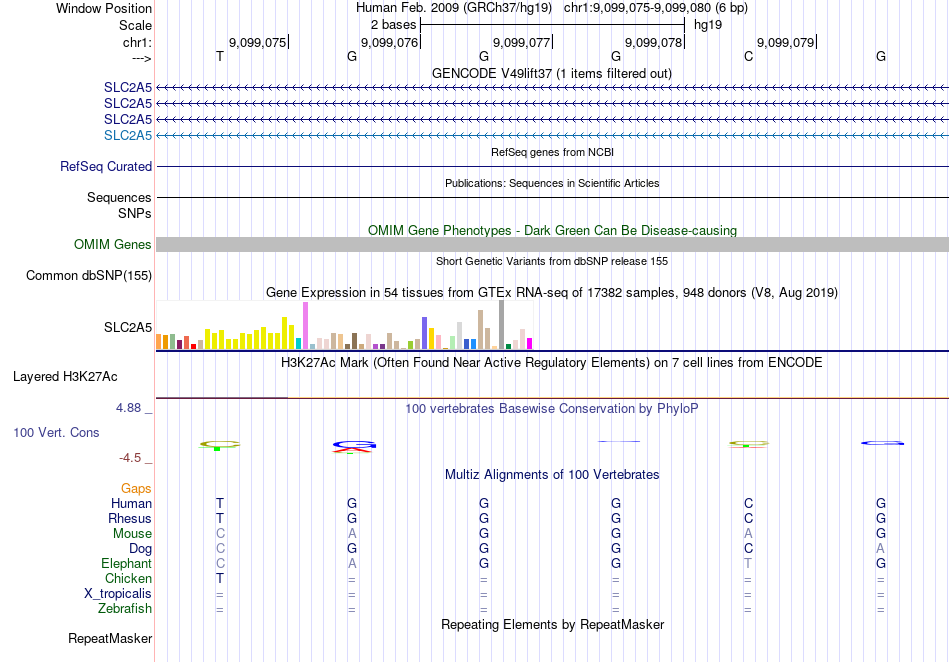Click the X_tropicalis species label

118,594
